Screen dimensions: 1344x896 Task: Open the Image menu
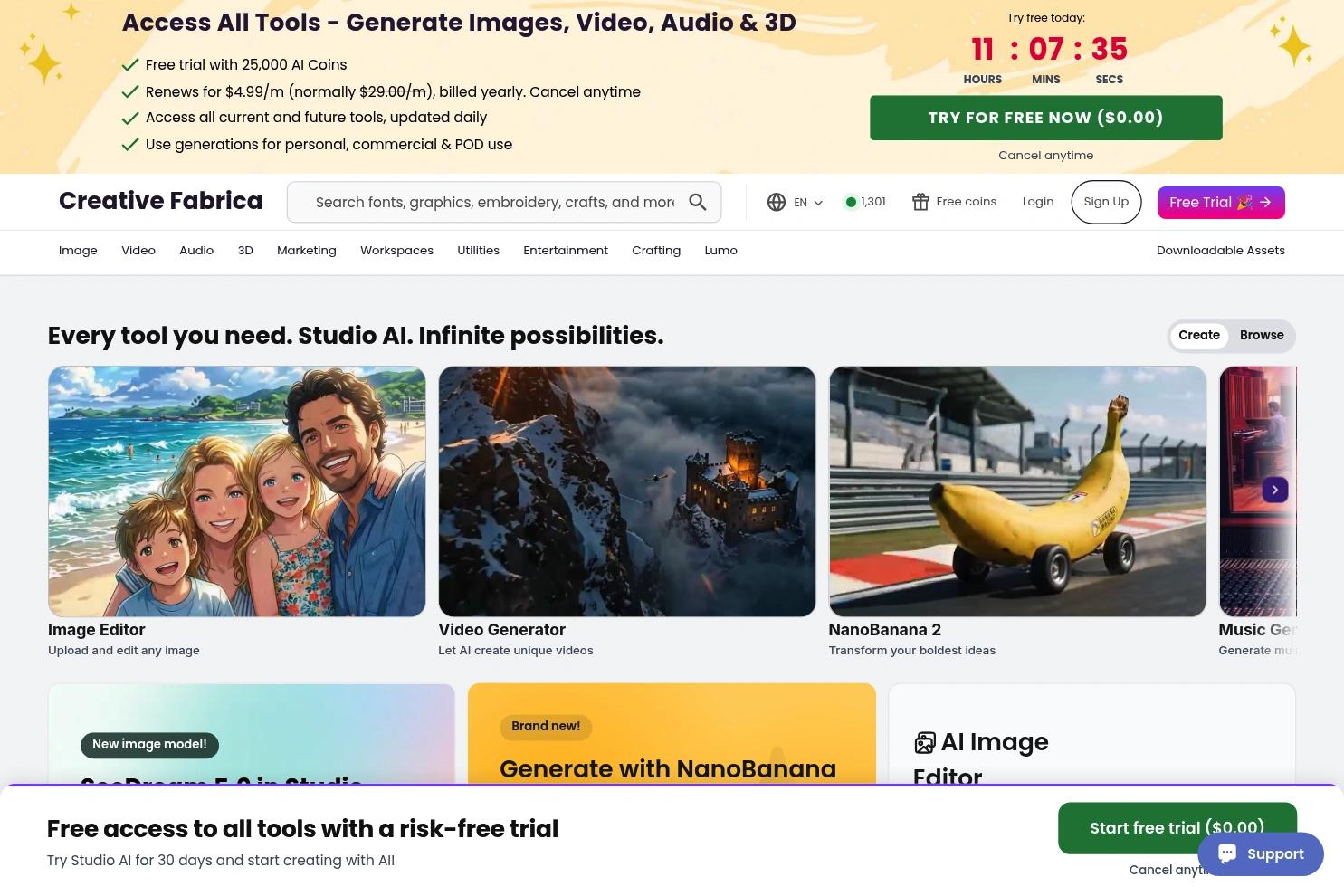pos(78,251)
